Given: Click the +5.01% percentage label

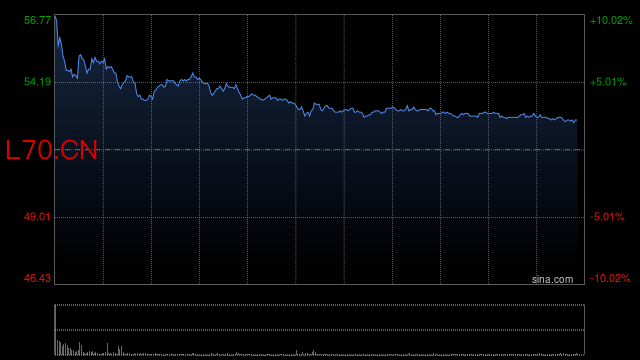Looking at the screenshot, I should (x=608, y=82).
